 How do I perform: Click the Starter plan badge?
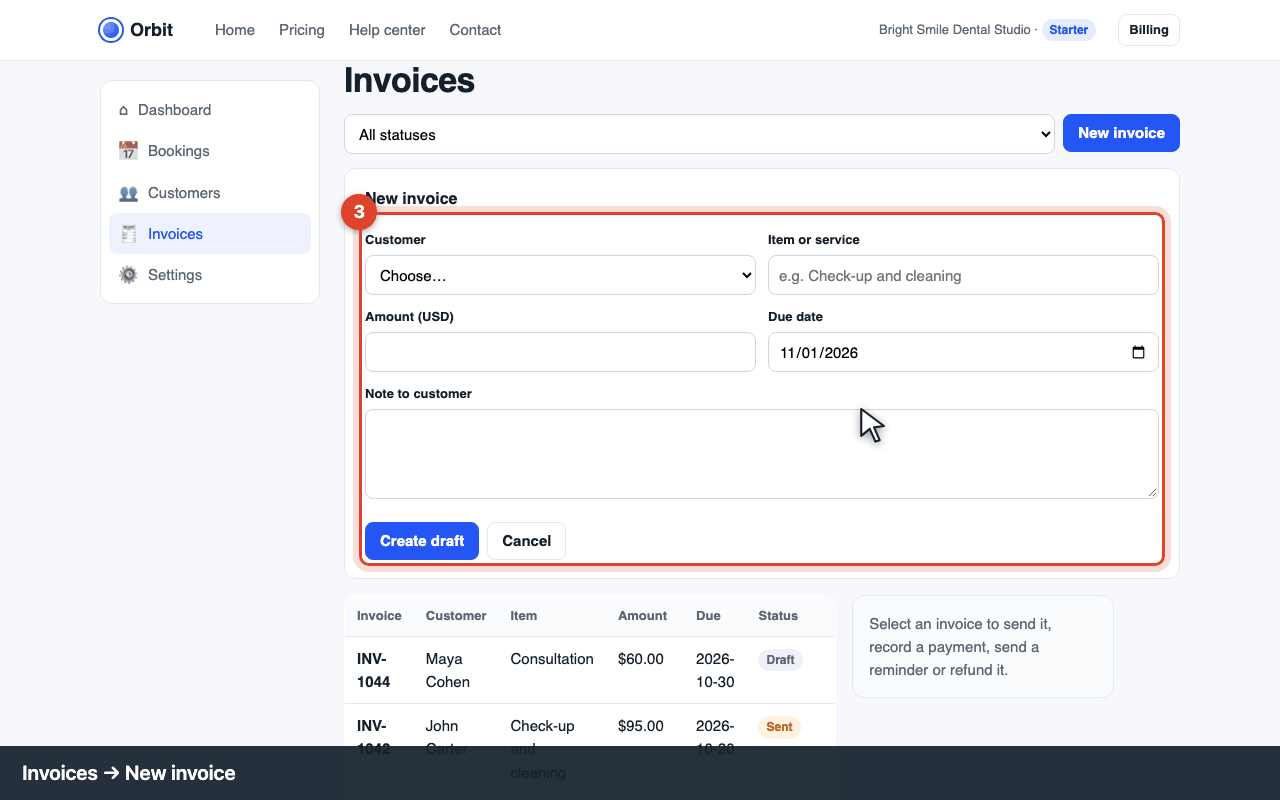click(1069, 30)
